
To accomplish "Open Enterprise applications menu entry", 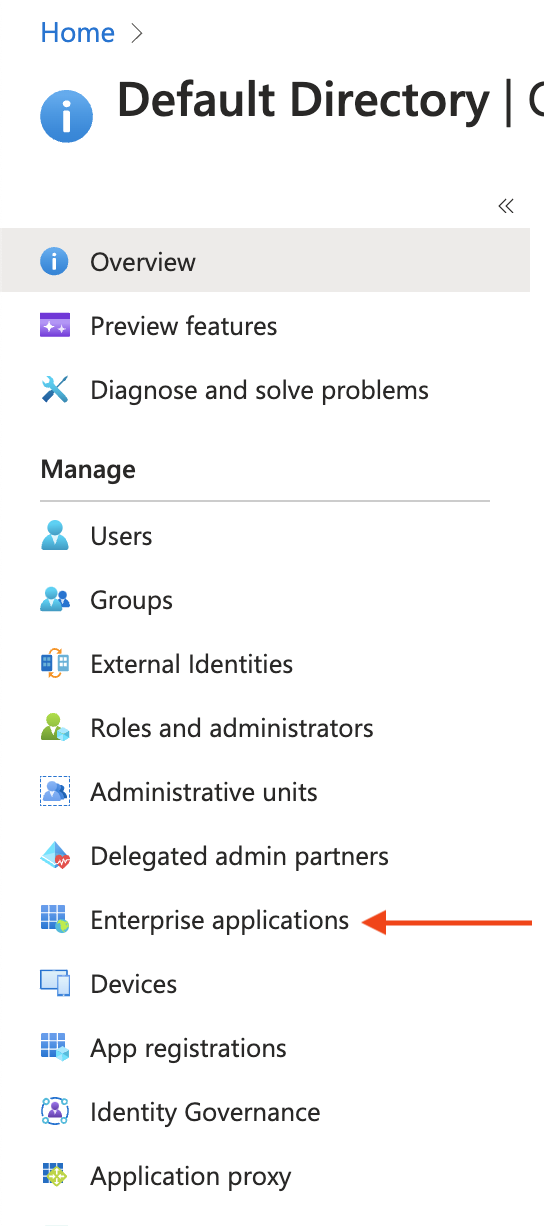I will 220,920.
